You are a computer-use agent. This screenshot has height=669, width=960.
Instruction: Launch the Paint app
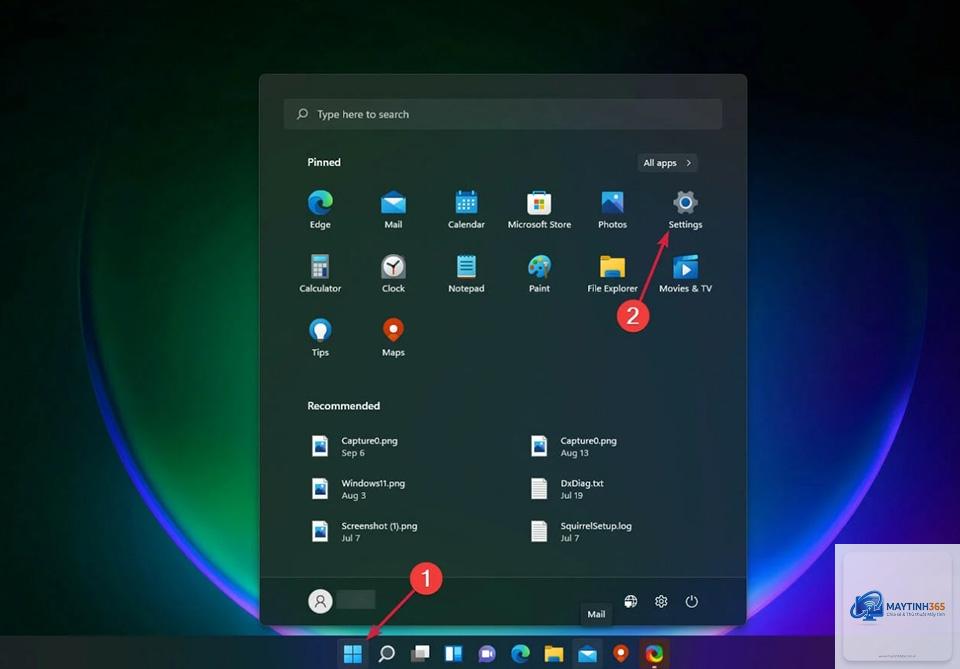[x=539, y=274]
